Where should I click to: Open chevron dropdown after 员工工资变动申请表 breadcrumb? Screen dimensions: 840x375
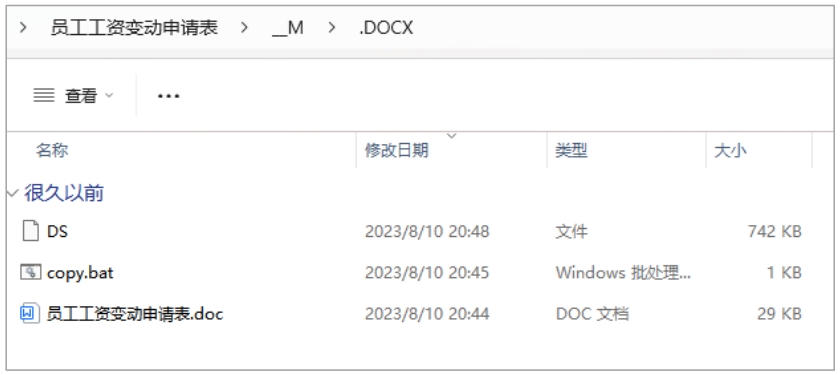(x=244, y=28)
